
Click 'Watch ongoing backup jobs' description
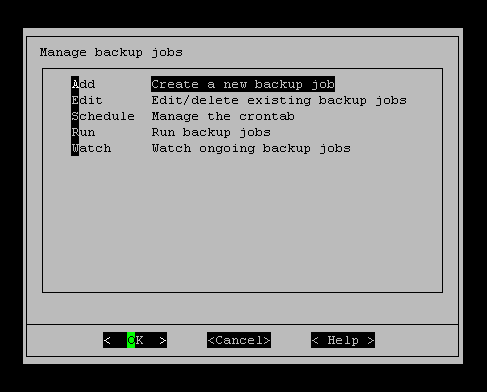[x=251, y=148]
